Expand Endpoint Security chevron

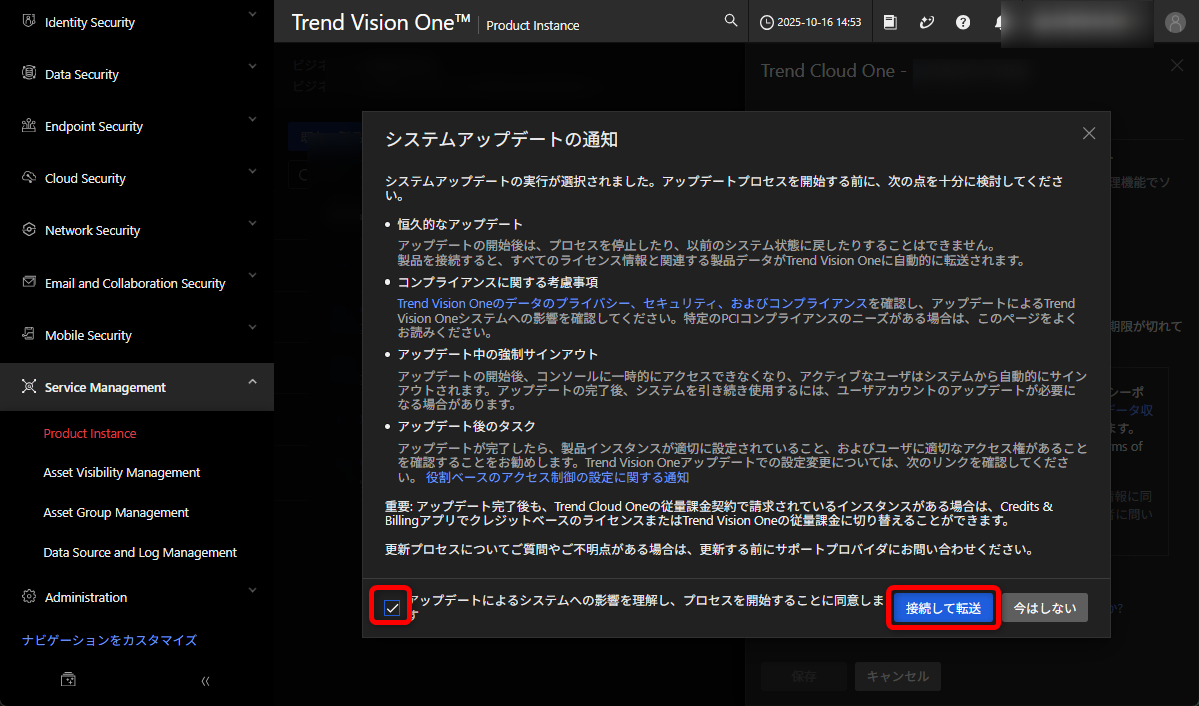point(252,119)
